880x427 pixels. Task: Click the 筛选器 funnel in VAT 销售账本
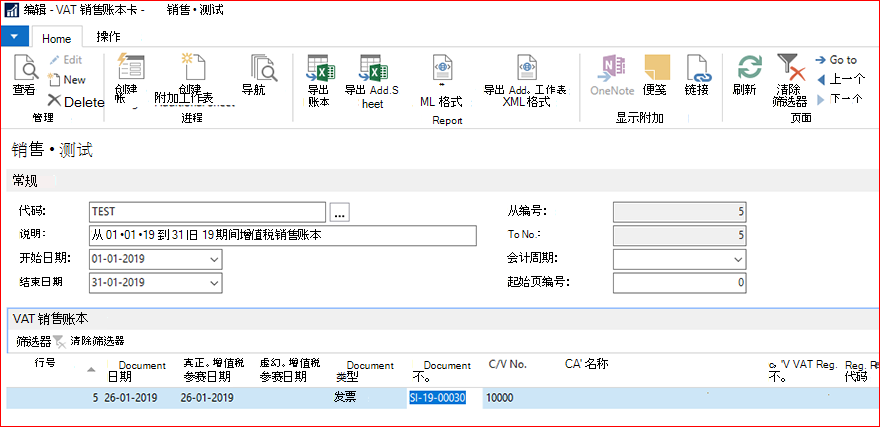(x=59, y=341)
